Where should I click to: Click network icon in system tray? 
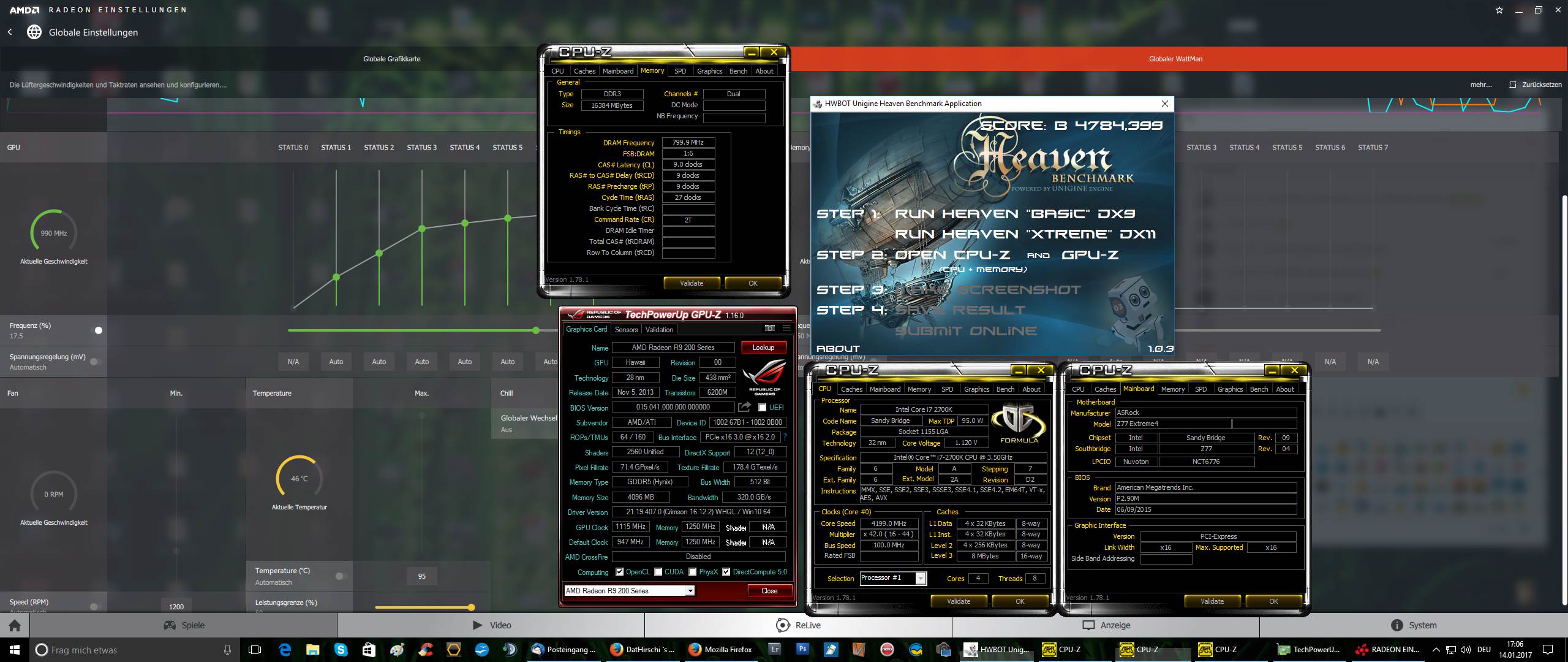pyautogui.click(x=1451, y=650)
